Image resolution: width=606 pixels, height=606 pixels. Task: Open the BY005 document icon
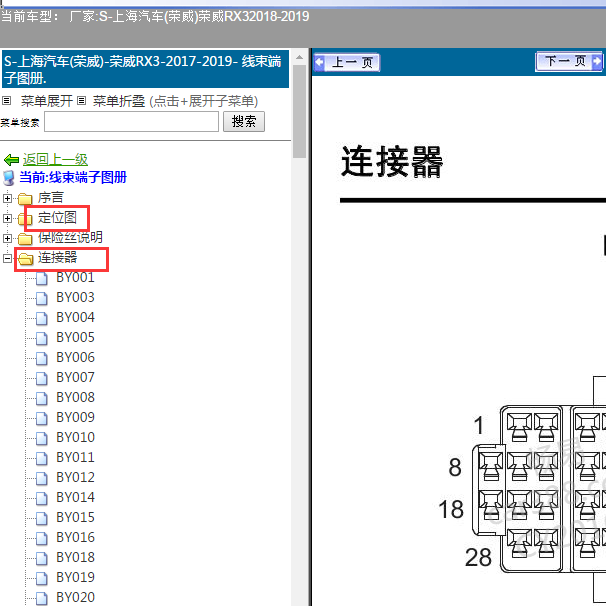click(42, 338)
